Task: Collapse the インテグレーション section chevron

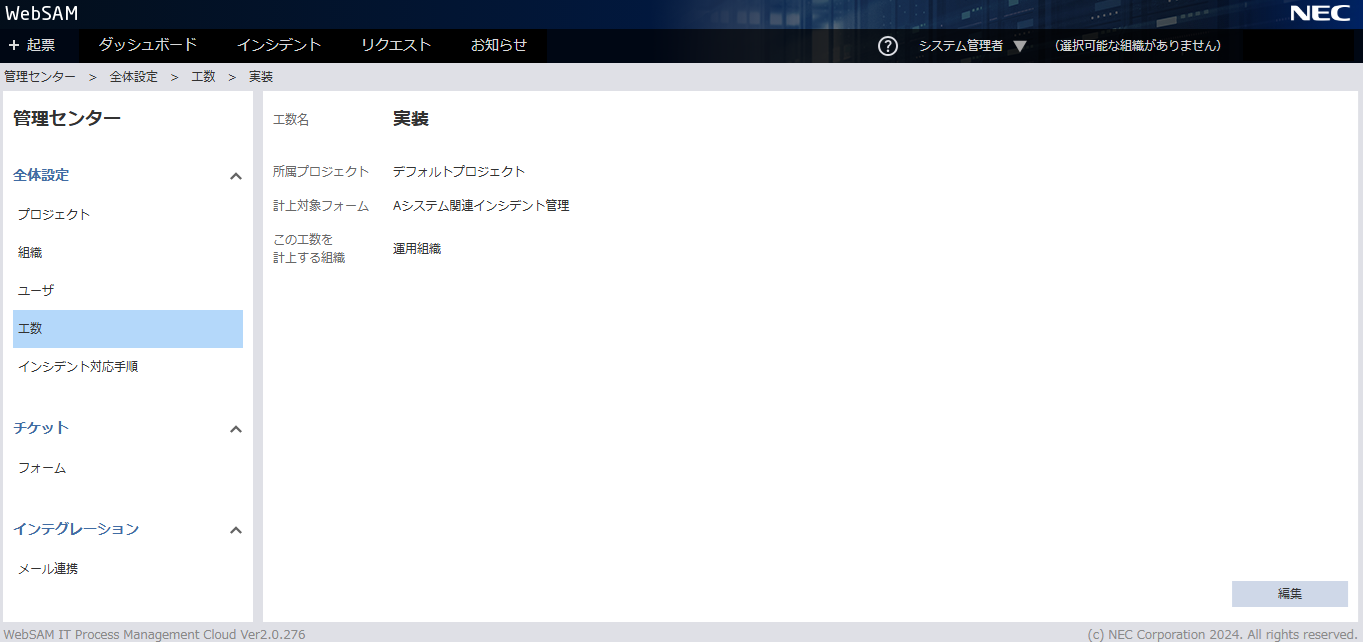Action: click(236, 530)
